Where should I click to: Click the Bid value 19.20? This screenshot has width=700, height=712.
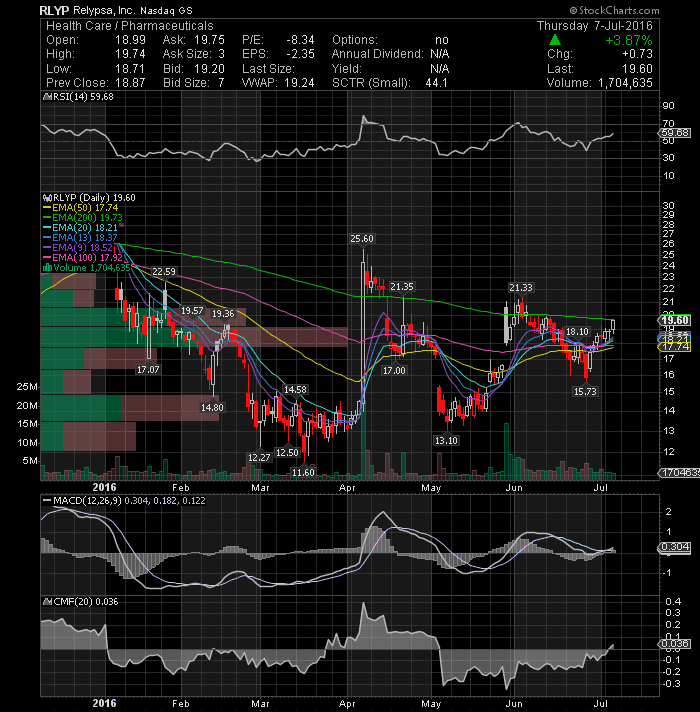(x=209, y=69)
